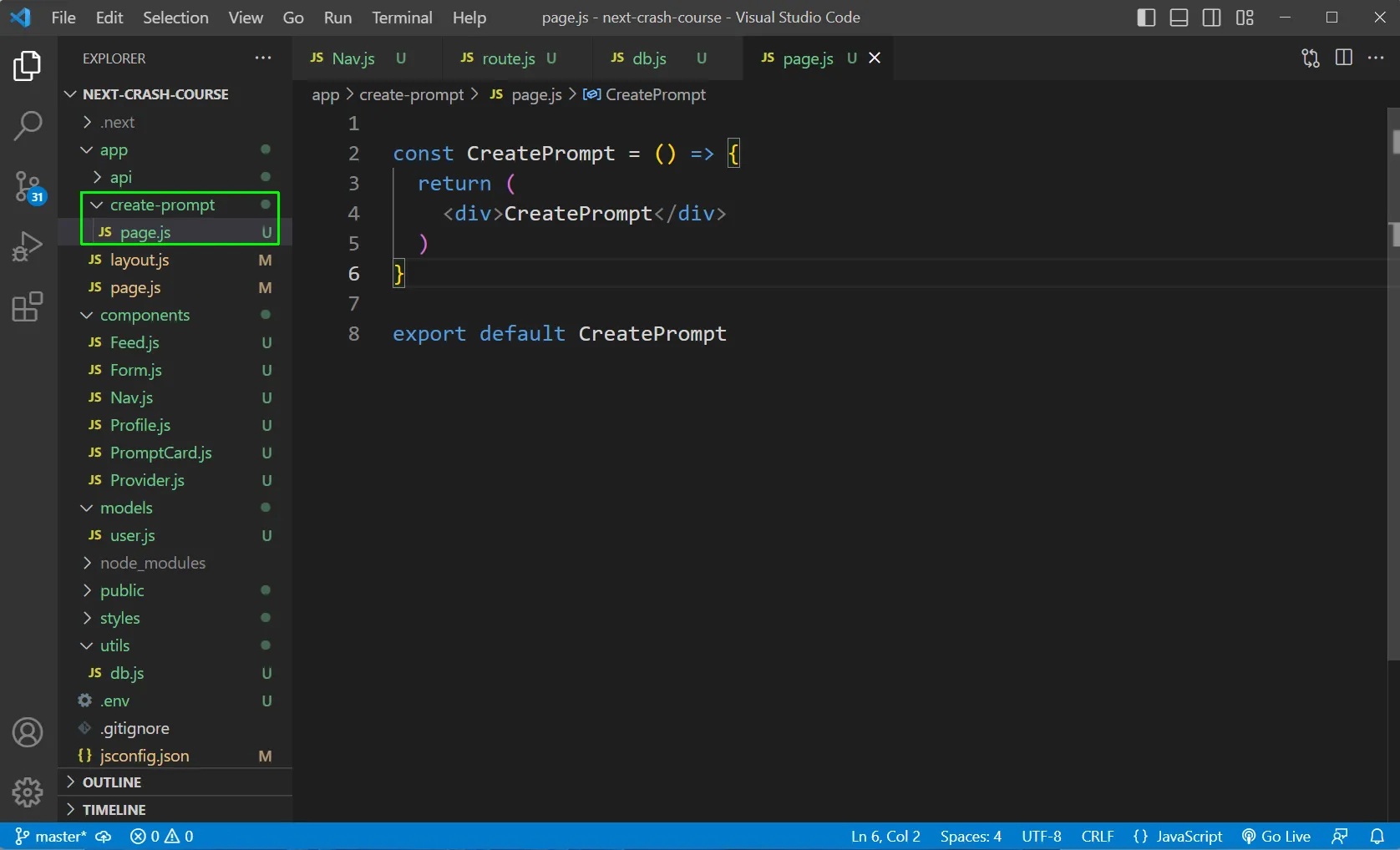This screenshot has height=850, width=1400.
Task: Switch to the db.js editor tab
Action: [x=668, y=58]
